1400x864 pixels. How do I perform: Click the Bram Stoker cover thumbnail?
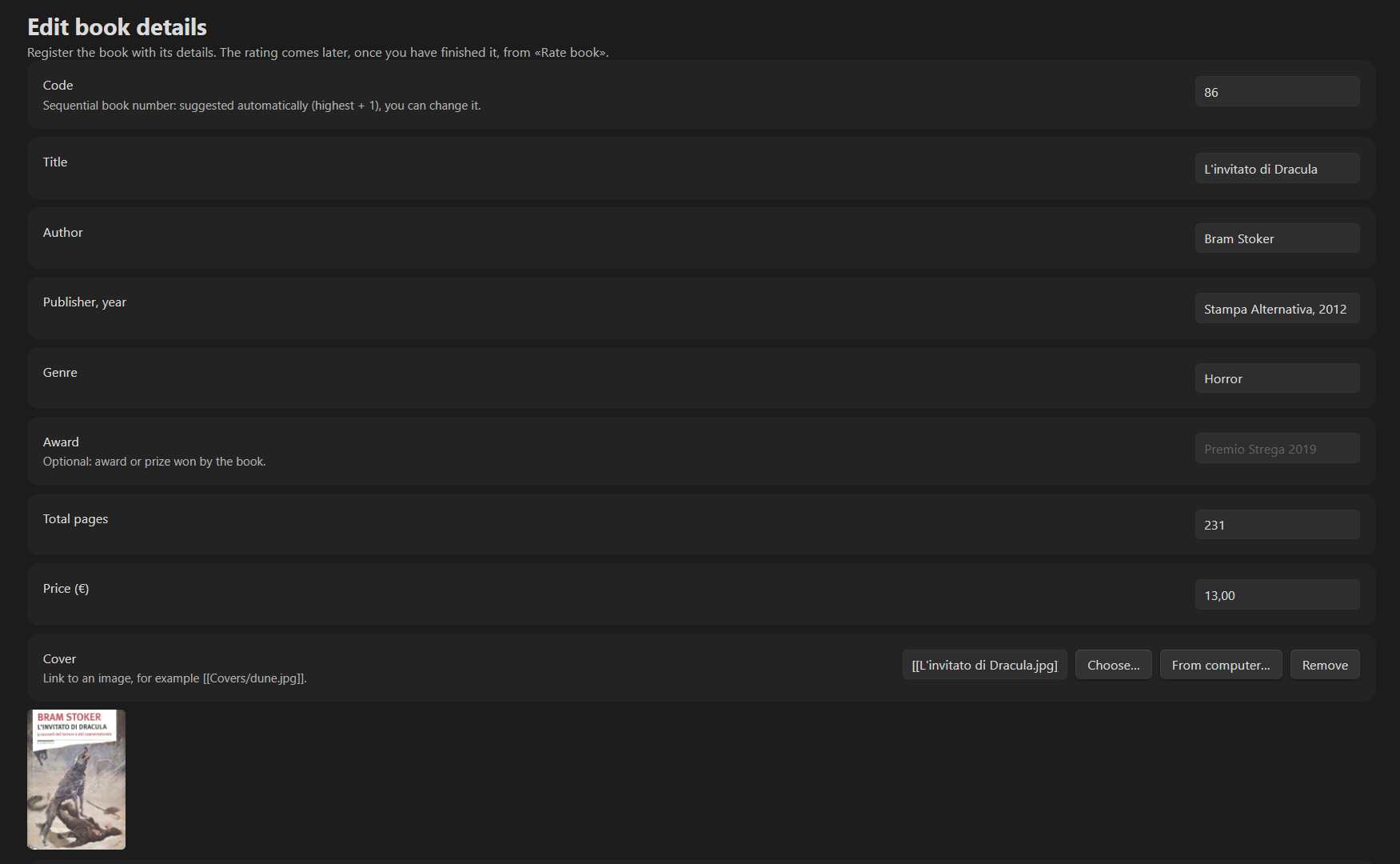76,779
